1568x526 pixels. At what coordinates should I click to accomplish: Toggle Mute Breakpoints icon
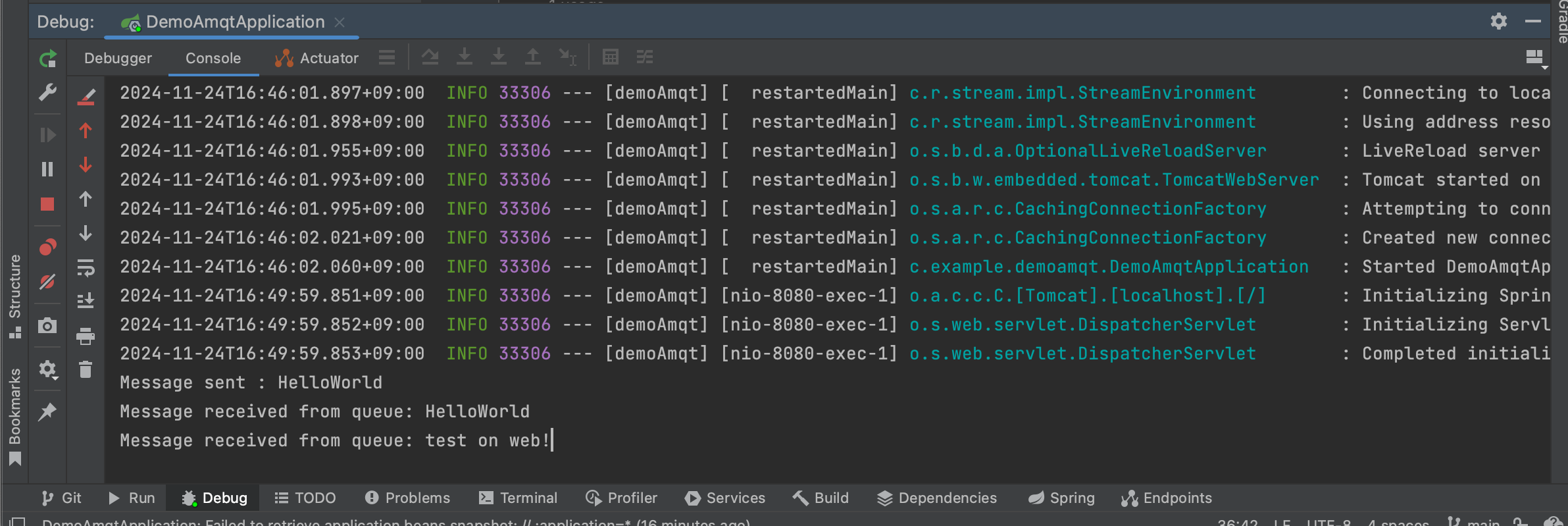coord(47,282)
